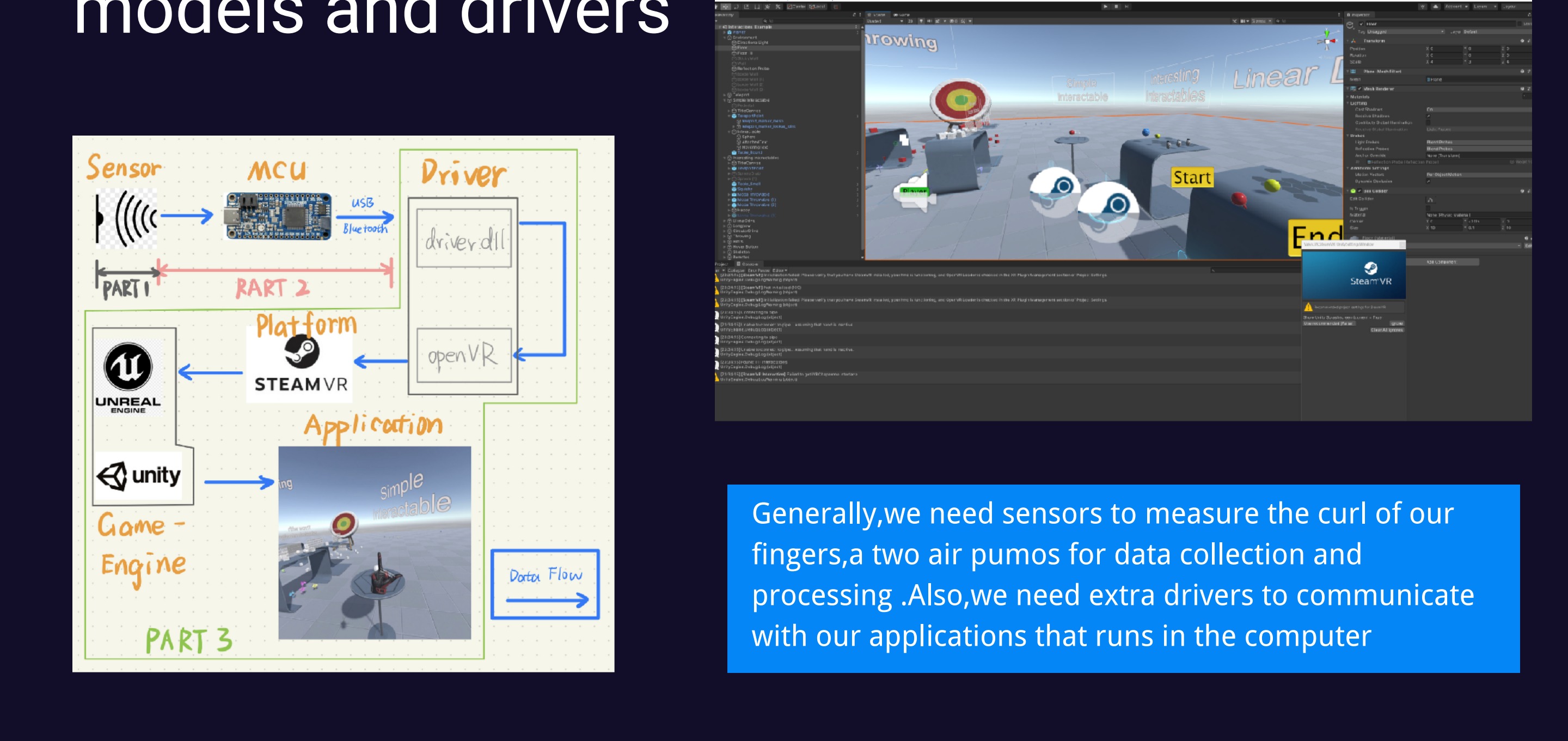Select the Scale tool in Unity toolbar

point(747,7)
